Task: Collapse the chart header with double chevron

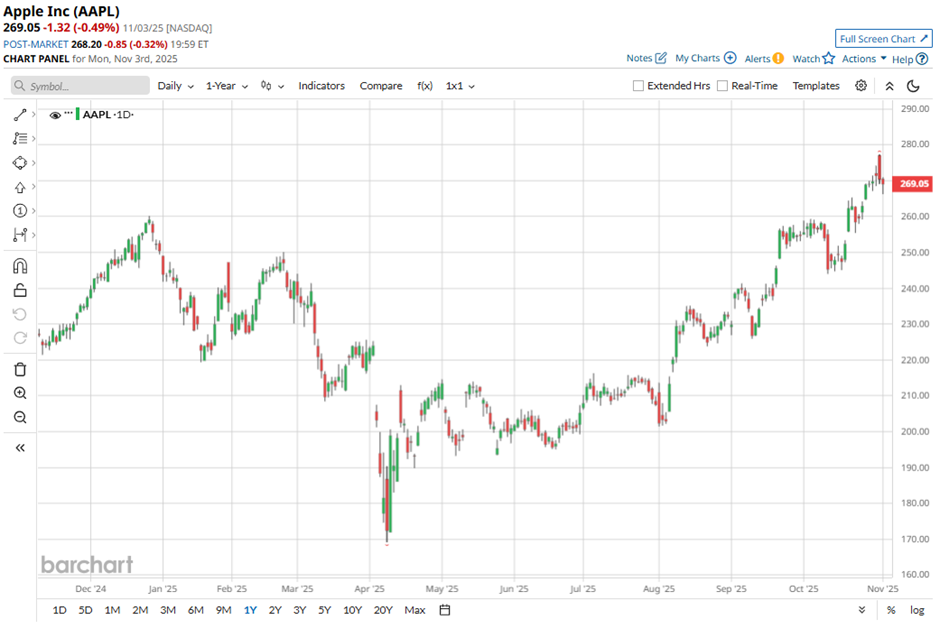Action: (890, 86)
